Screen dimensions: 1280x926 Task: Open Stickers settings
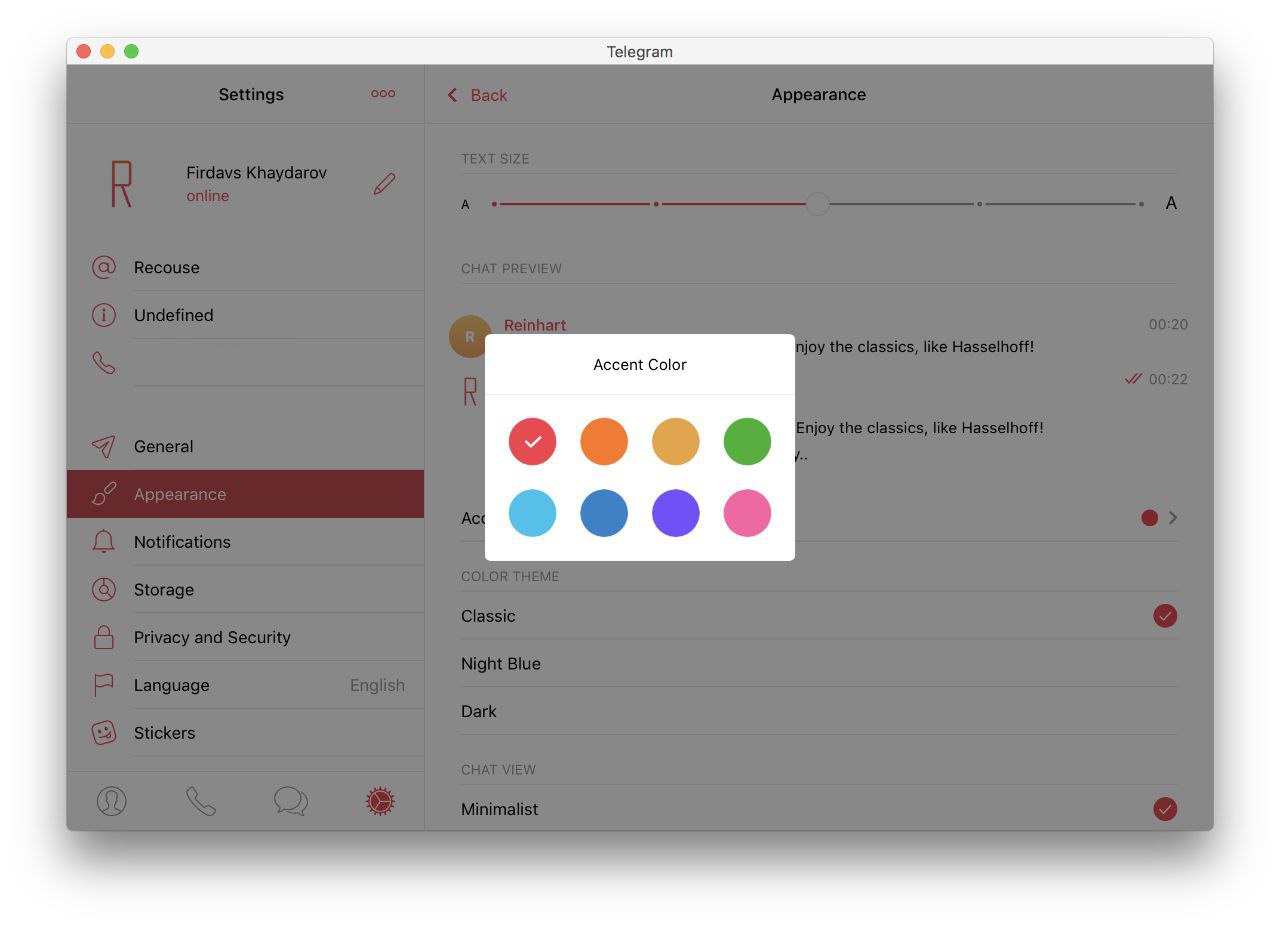(245, 733)
